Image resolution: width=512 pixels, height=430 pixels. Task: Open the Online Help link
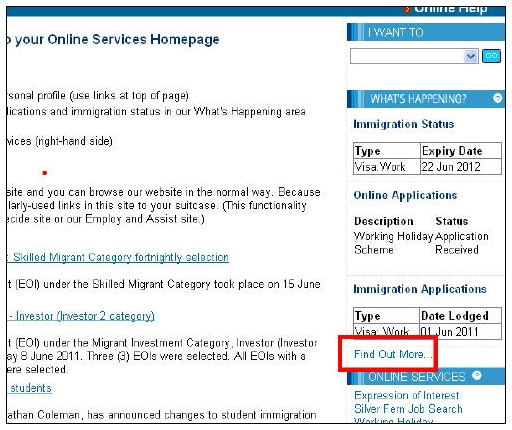point(451,9)
